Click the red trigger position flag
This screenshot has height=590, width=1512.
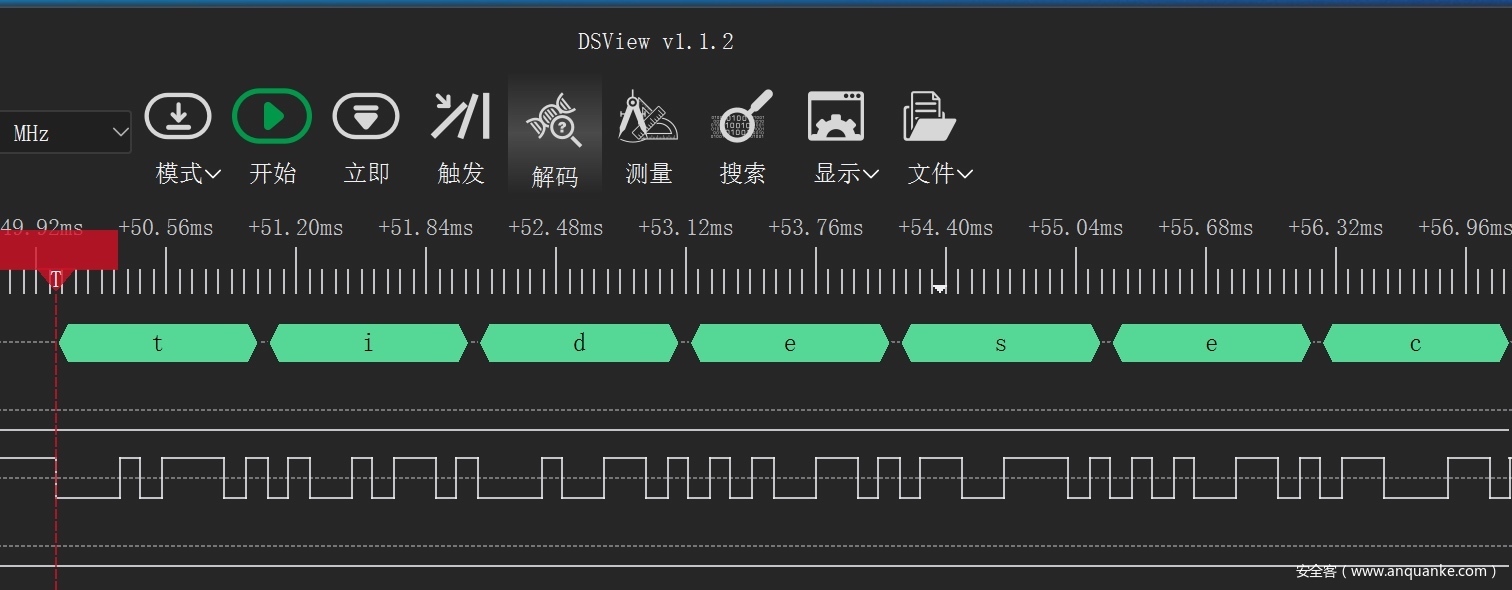(58, 250)
